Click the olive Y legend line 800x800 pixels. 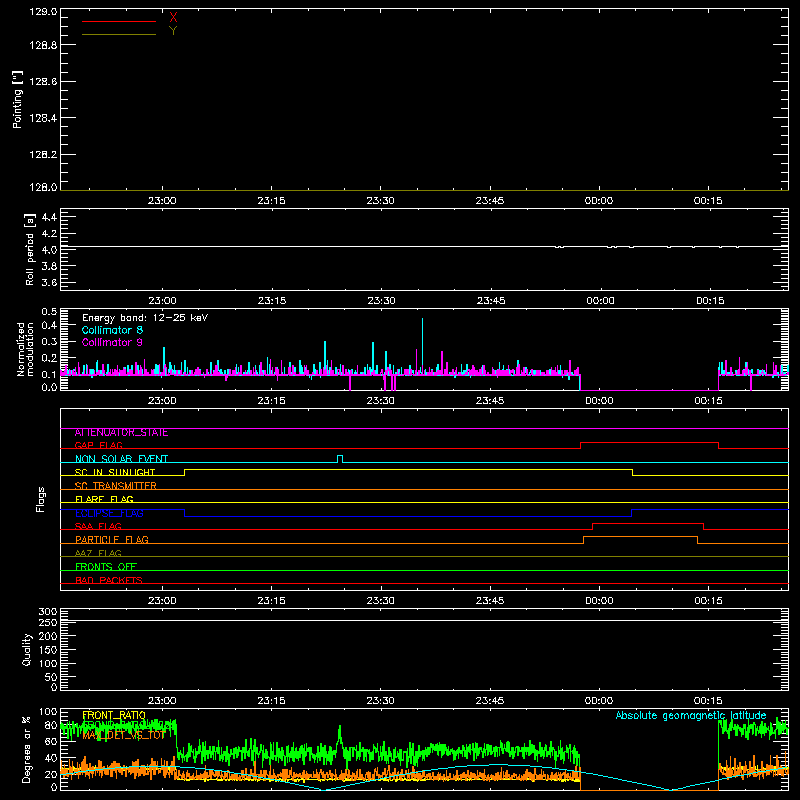(x=119, y=34)
